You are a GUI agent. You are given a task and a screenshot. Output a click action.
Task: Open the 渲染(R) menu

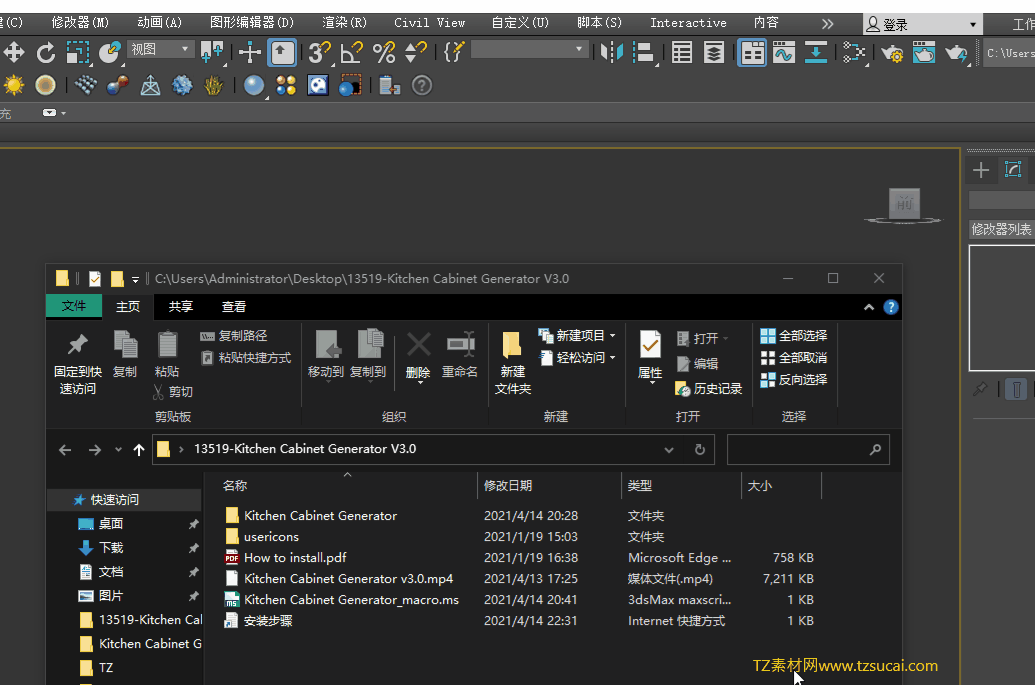344,22
